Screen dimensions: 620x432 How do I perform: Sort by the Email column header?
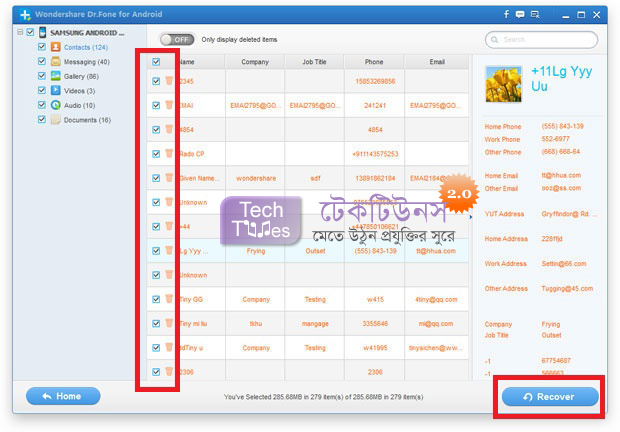[x=437, y=62]
